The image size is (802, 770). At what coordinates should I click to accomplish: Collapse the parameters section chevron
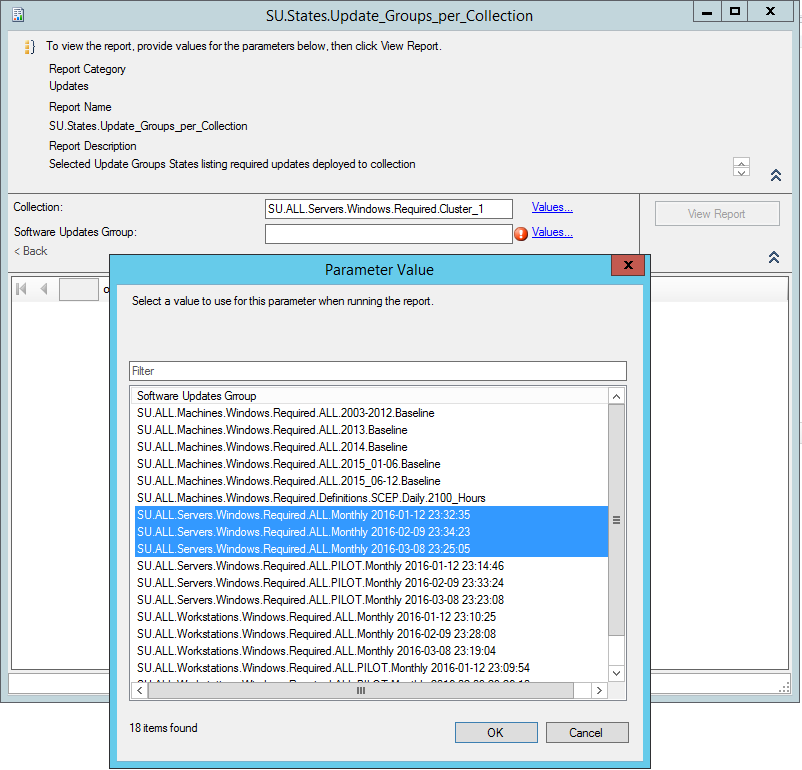774,257
